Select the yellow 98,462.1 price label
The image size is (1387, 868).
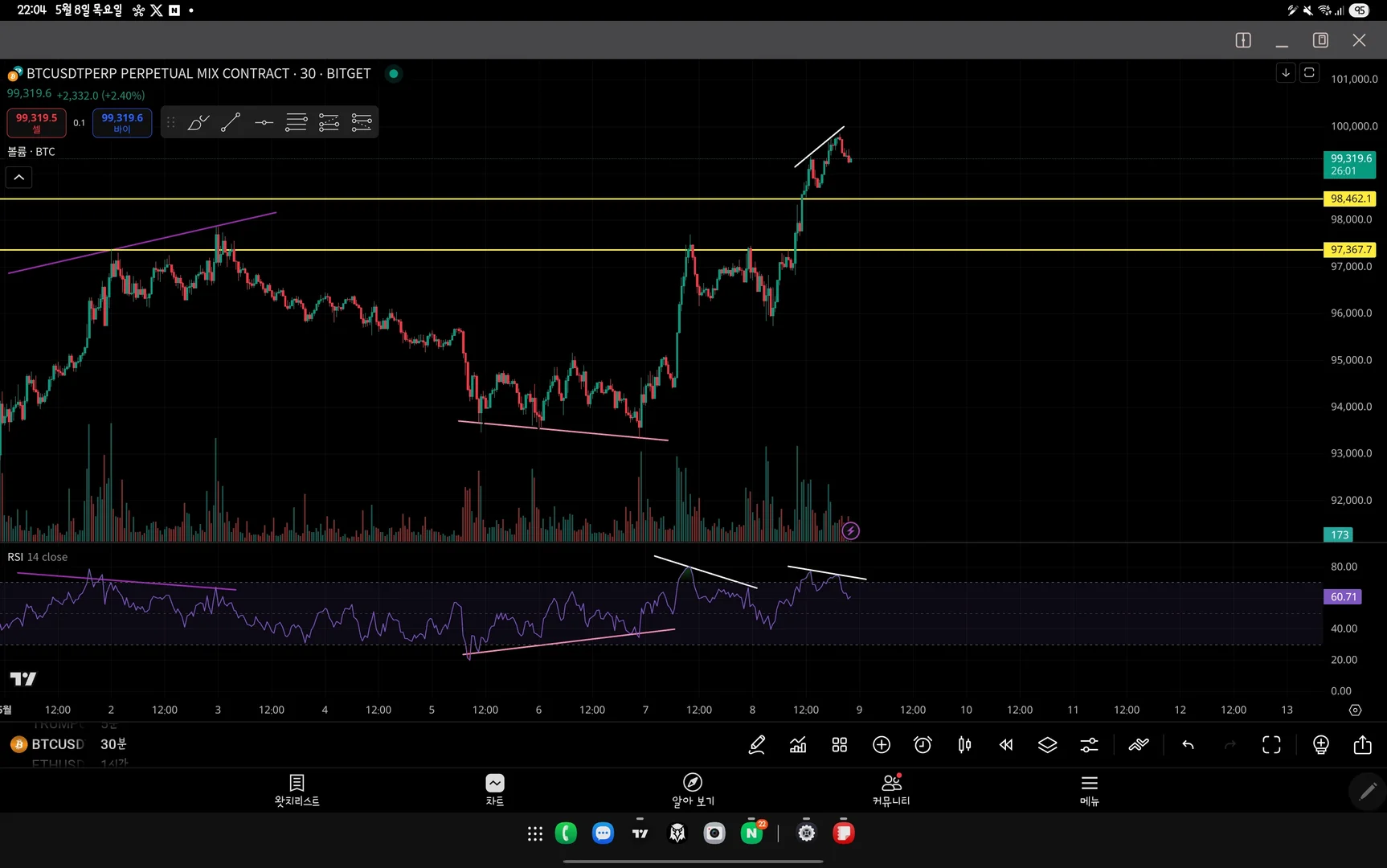1350,199
